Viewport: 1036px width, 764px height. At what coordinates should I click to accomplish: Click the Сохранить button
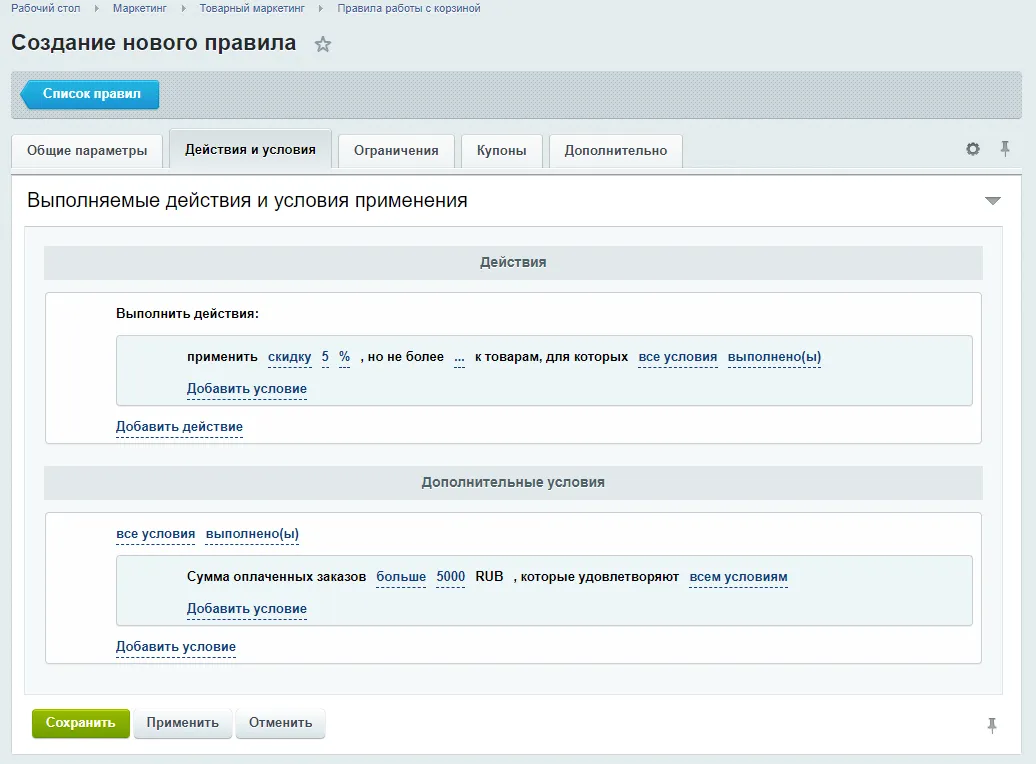point(80,722)
